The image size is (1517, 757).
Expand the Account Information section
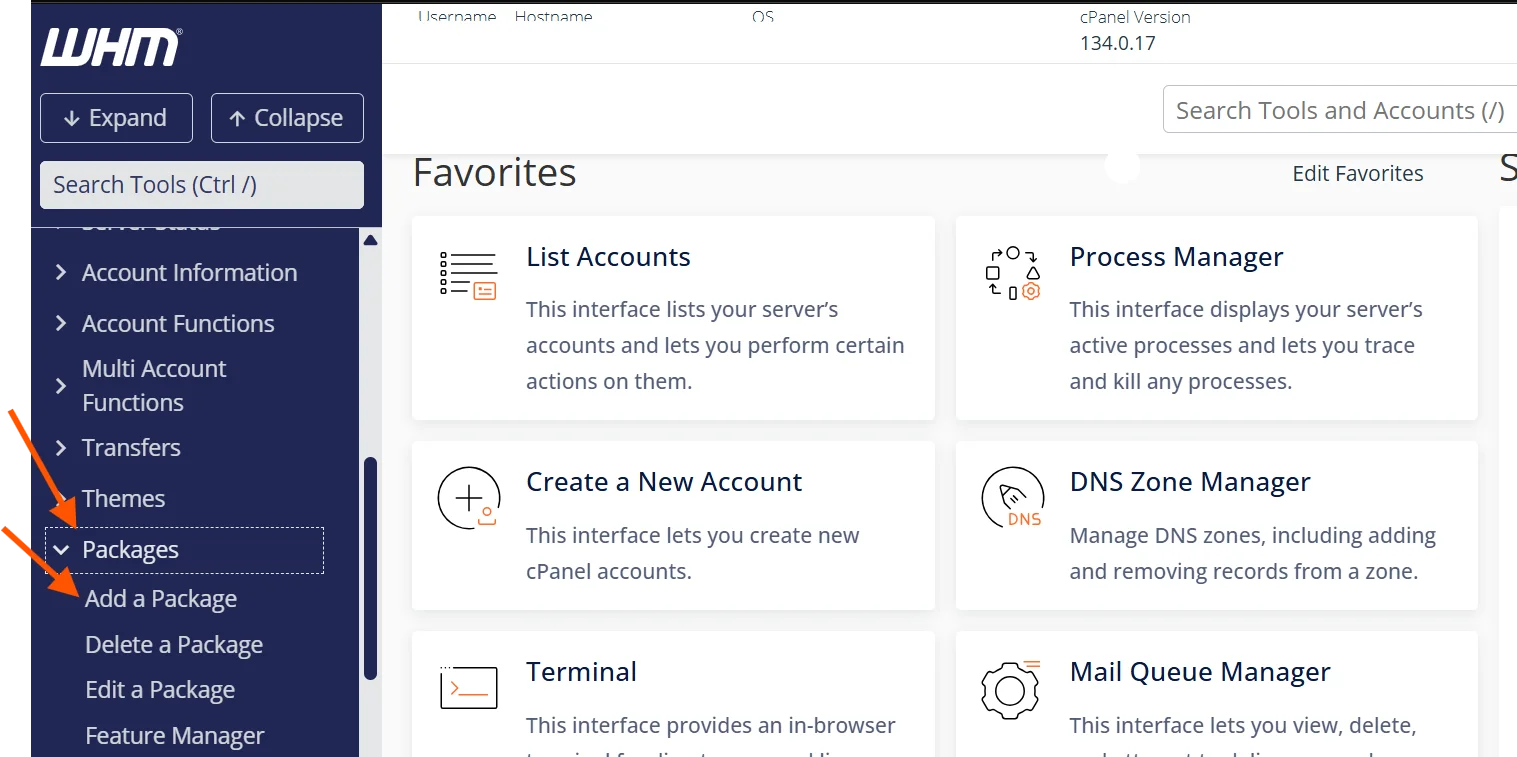tap(189, 273)
